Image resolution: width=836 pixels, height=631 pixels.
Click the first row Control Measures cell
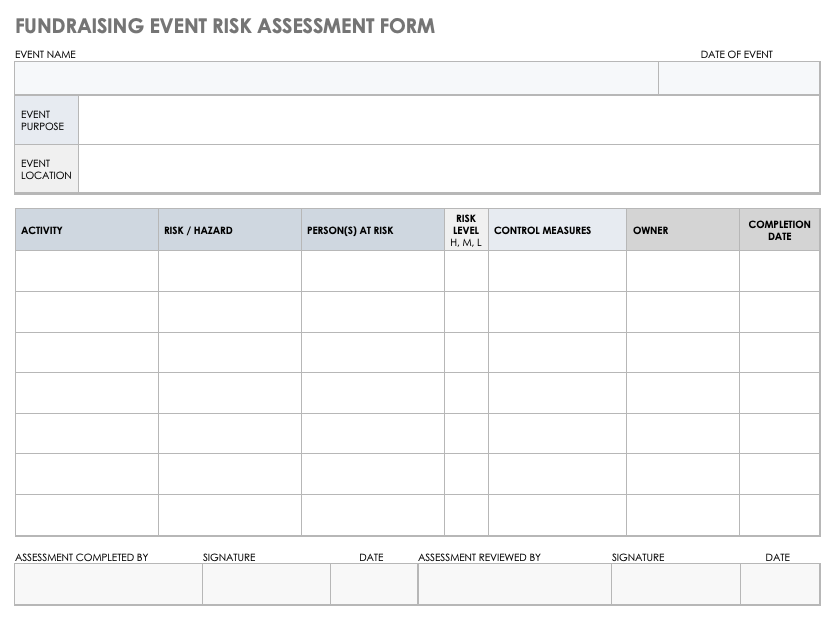tap(557, 271)
